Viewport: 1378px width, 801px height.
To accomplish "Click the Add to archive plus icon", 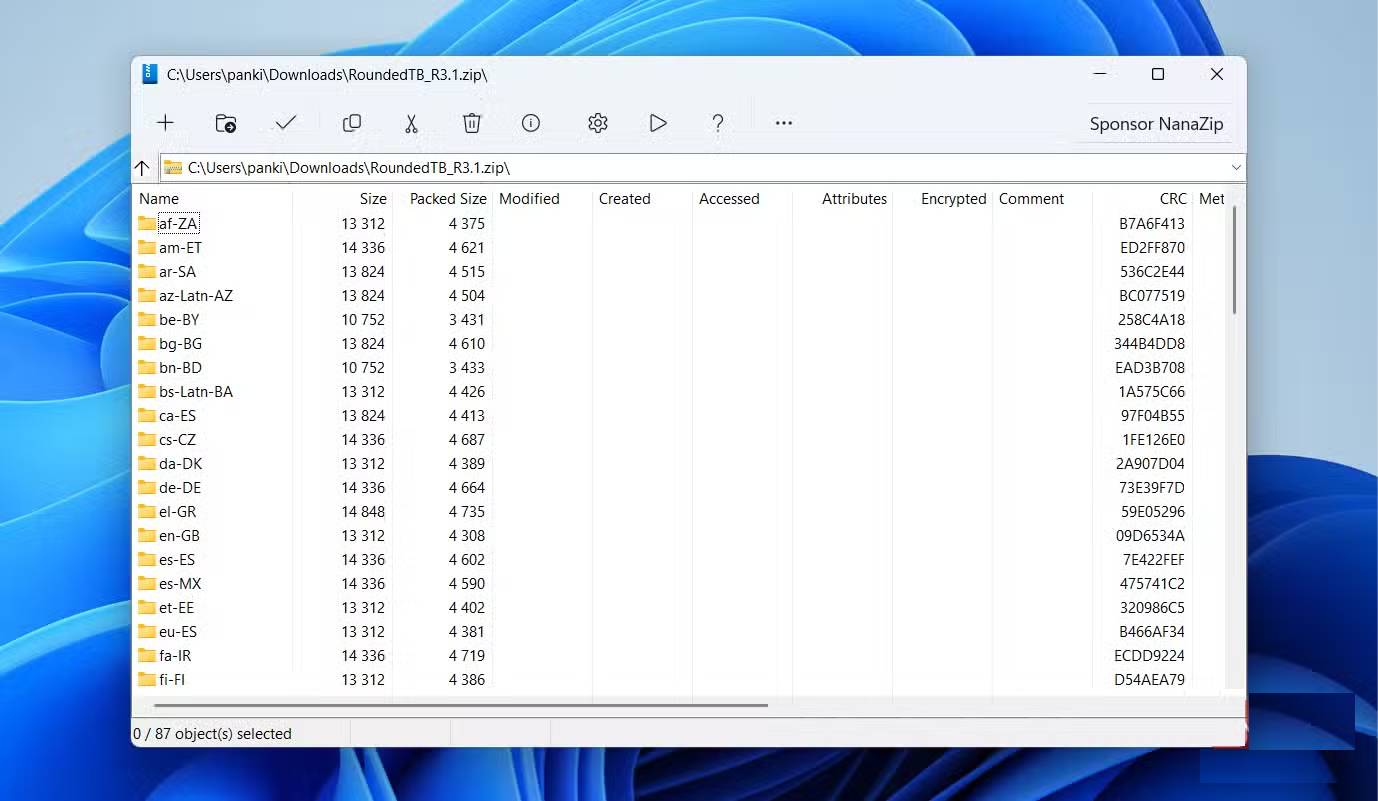I will tap(165, 122).
